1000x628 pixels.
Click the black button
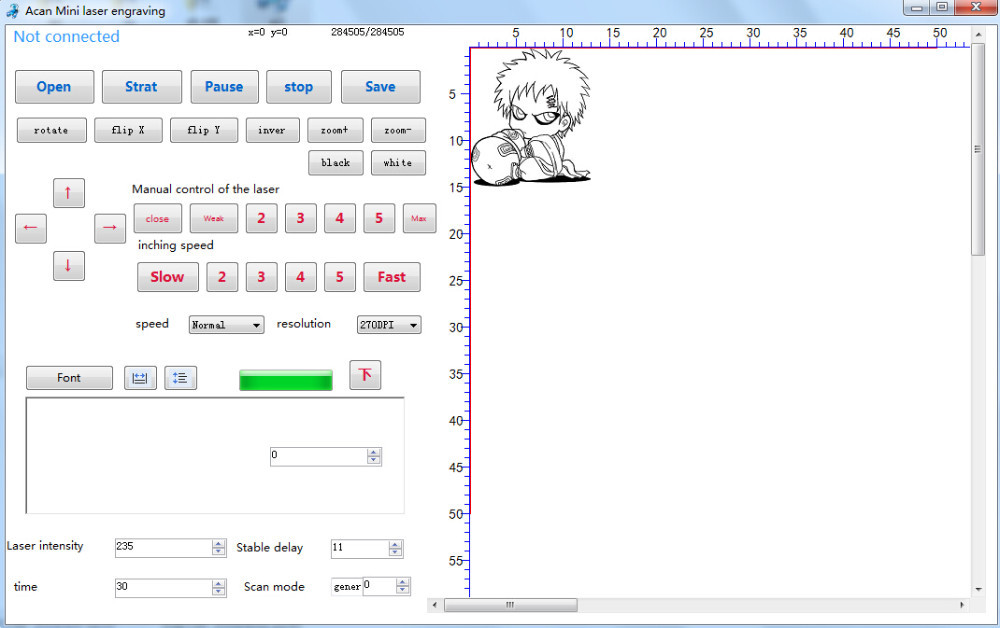point(336,163)
